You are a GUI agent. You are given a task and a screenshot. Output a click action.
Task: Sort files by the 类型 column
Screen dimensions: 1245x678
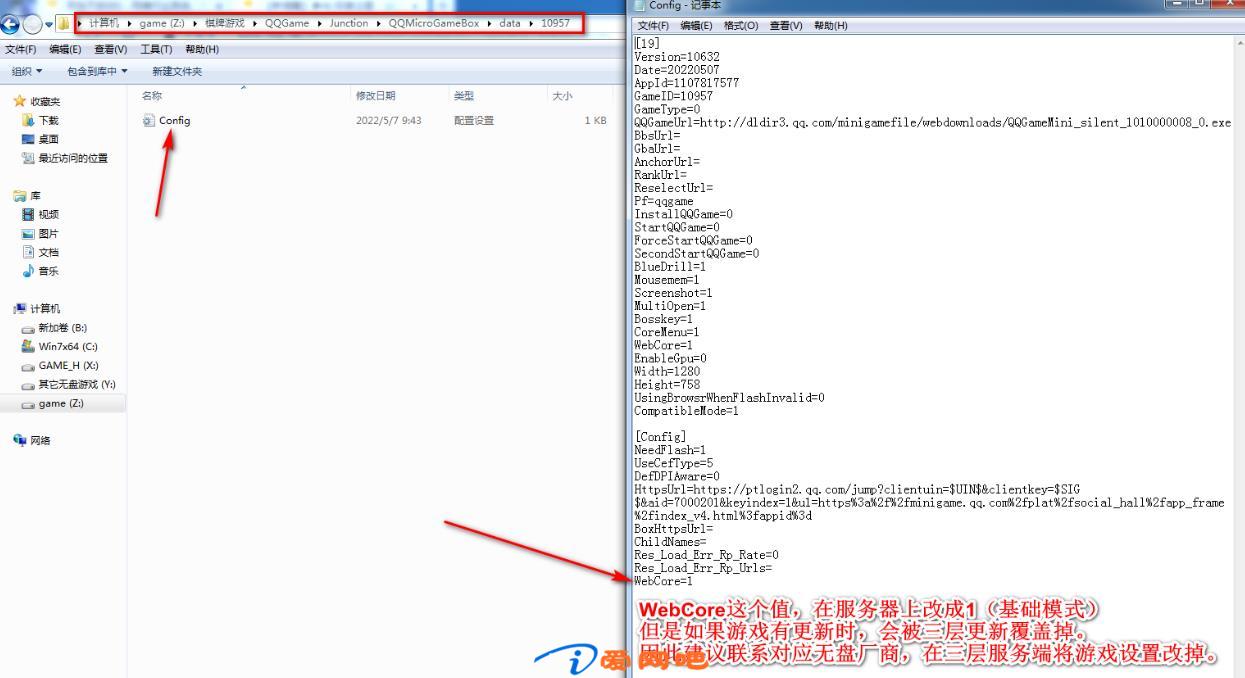pos(463,96)
